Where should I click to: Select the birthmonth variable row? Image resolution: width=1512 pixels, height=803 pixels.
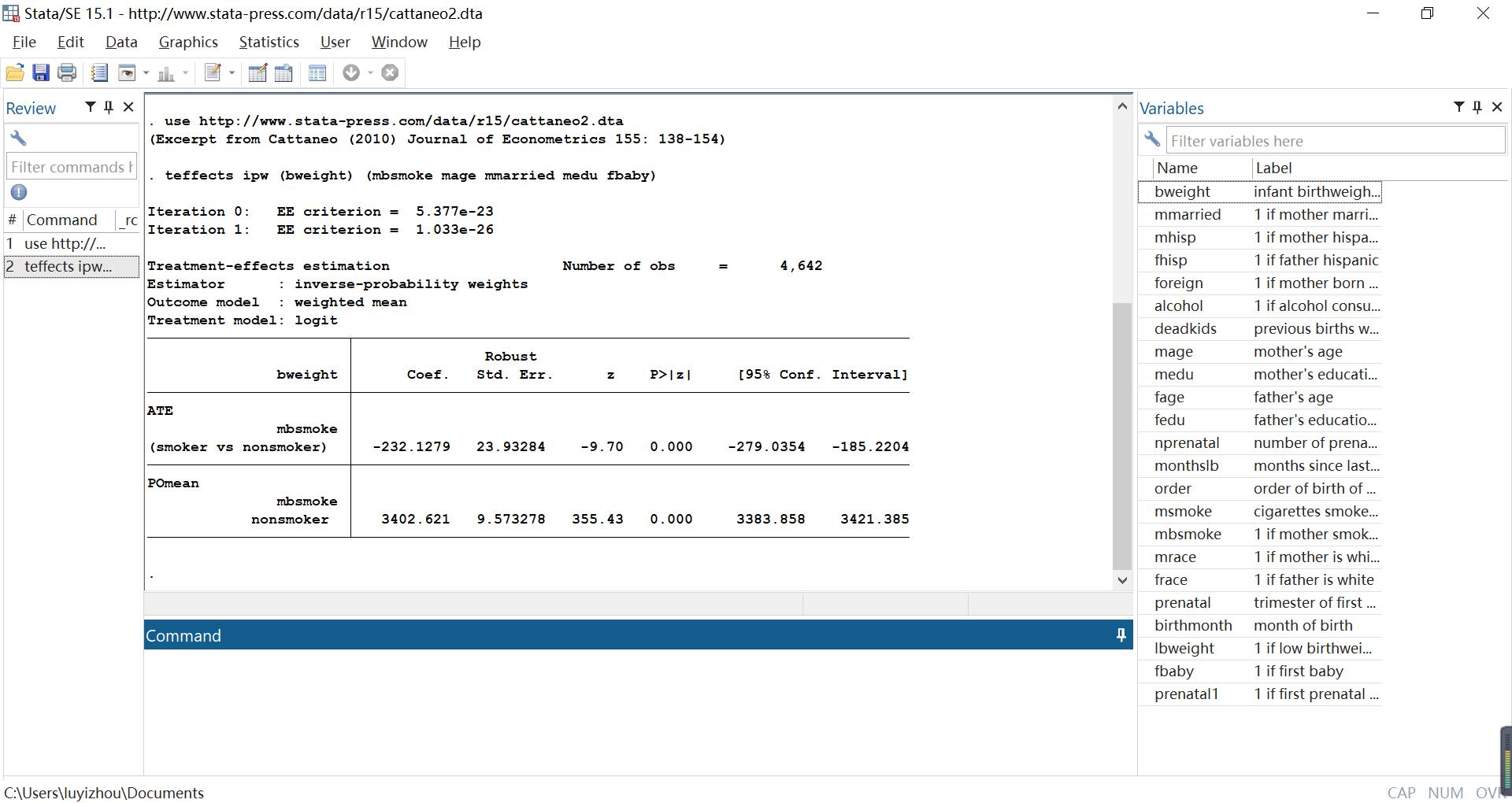[x=1260, y=626]
